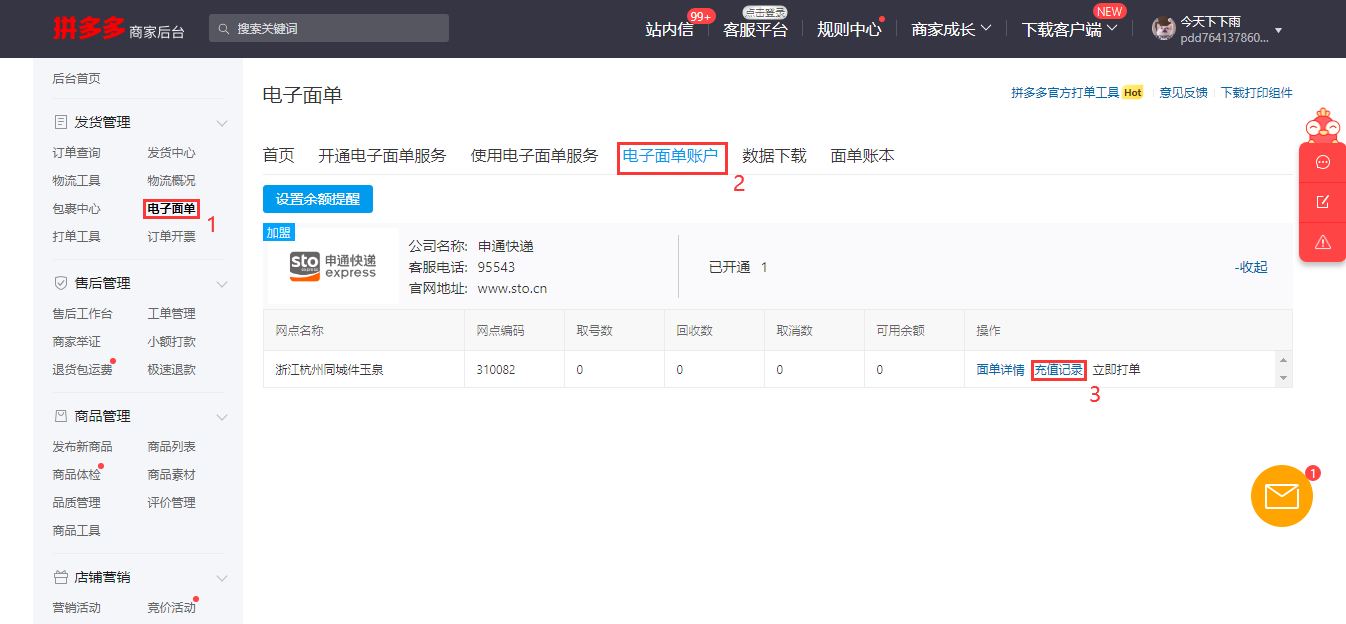Click the mascot icon above red sidebar

click(x=1323, y=125)
